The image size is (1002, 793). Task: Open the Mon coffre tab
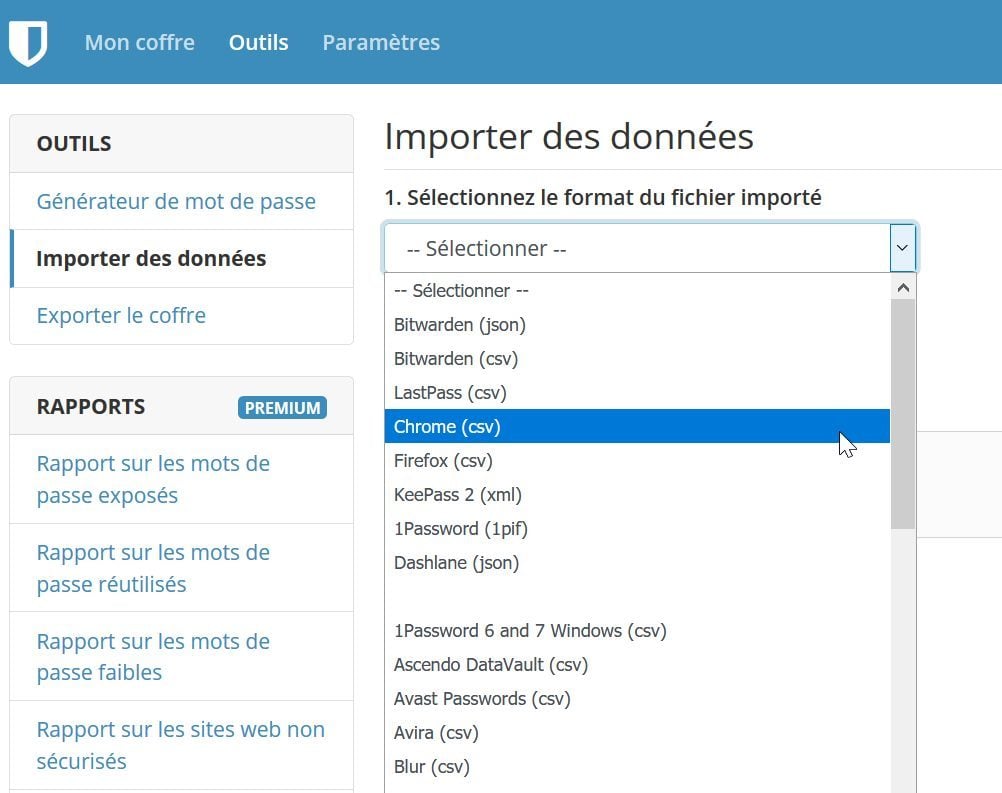coord(140,42)
